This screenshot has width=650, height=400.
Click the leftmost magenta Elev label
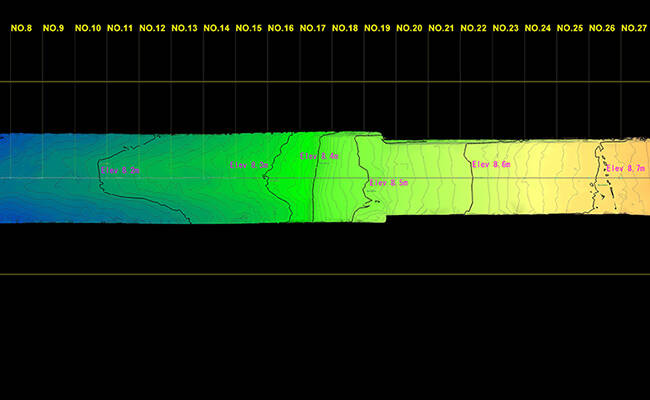(x=121, y=171)
